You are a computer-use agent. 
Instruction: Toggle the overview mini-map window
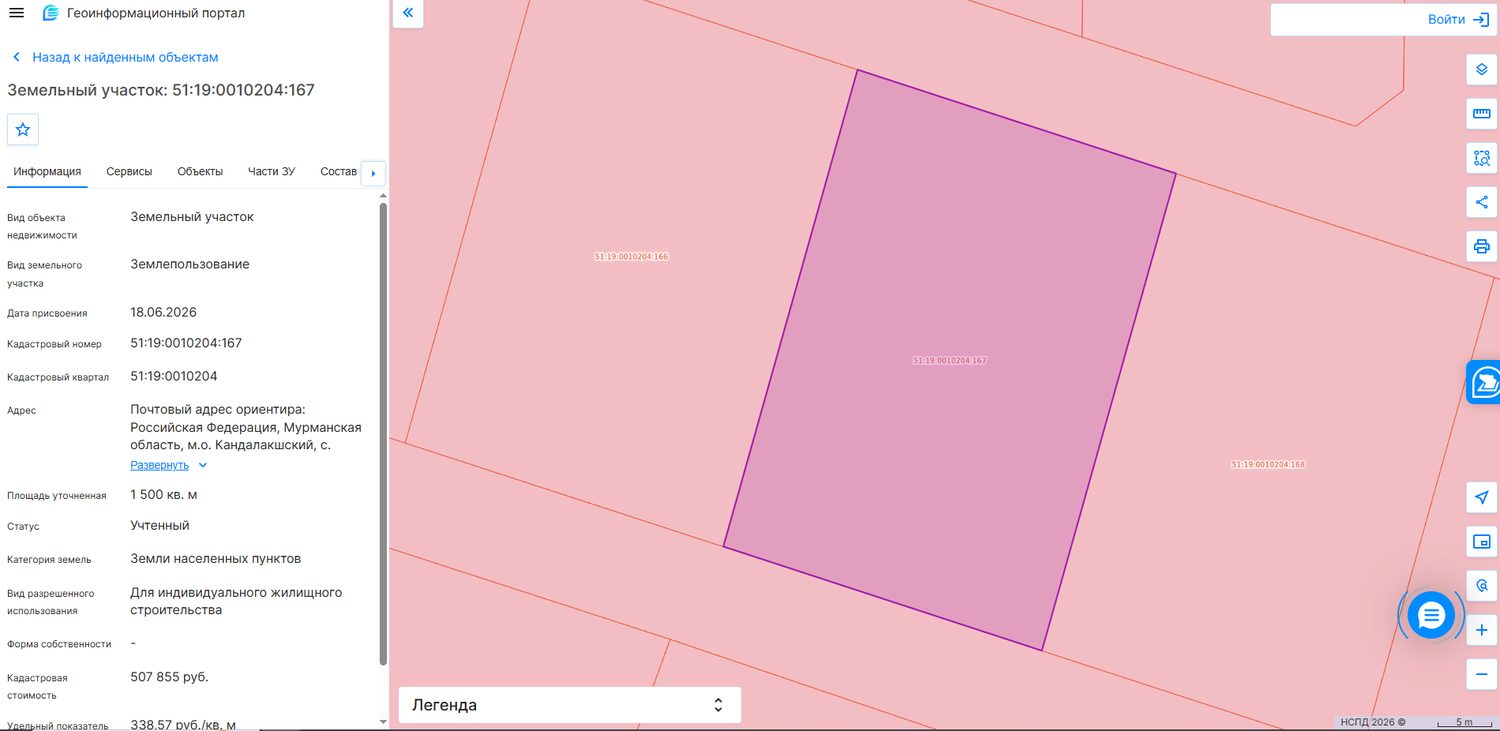point(1481,542)
